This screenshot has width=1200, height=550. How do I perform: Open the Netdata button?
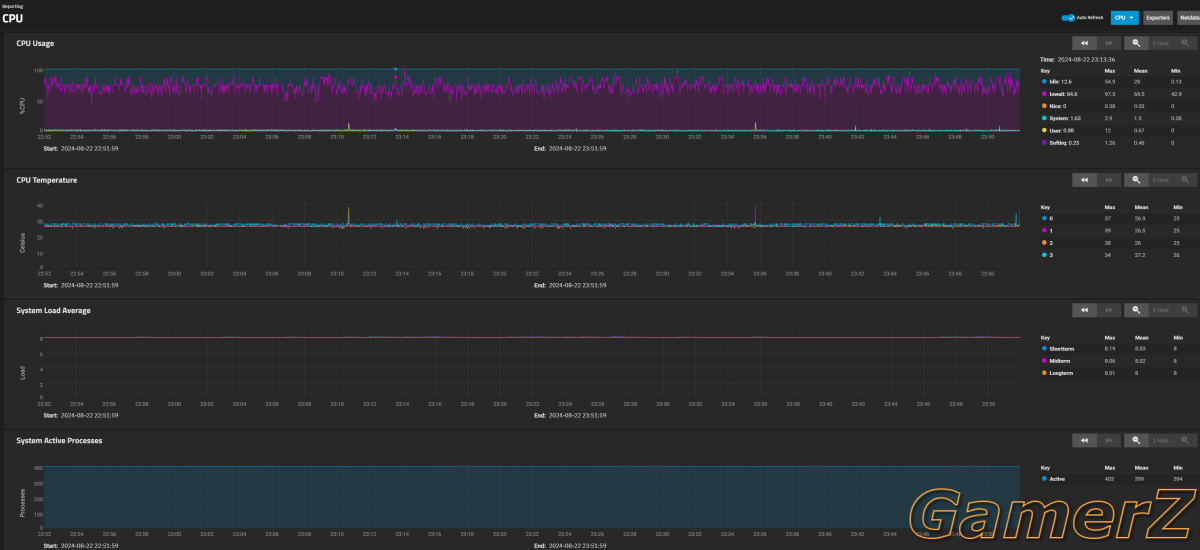[x=1188, y=17]
